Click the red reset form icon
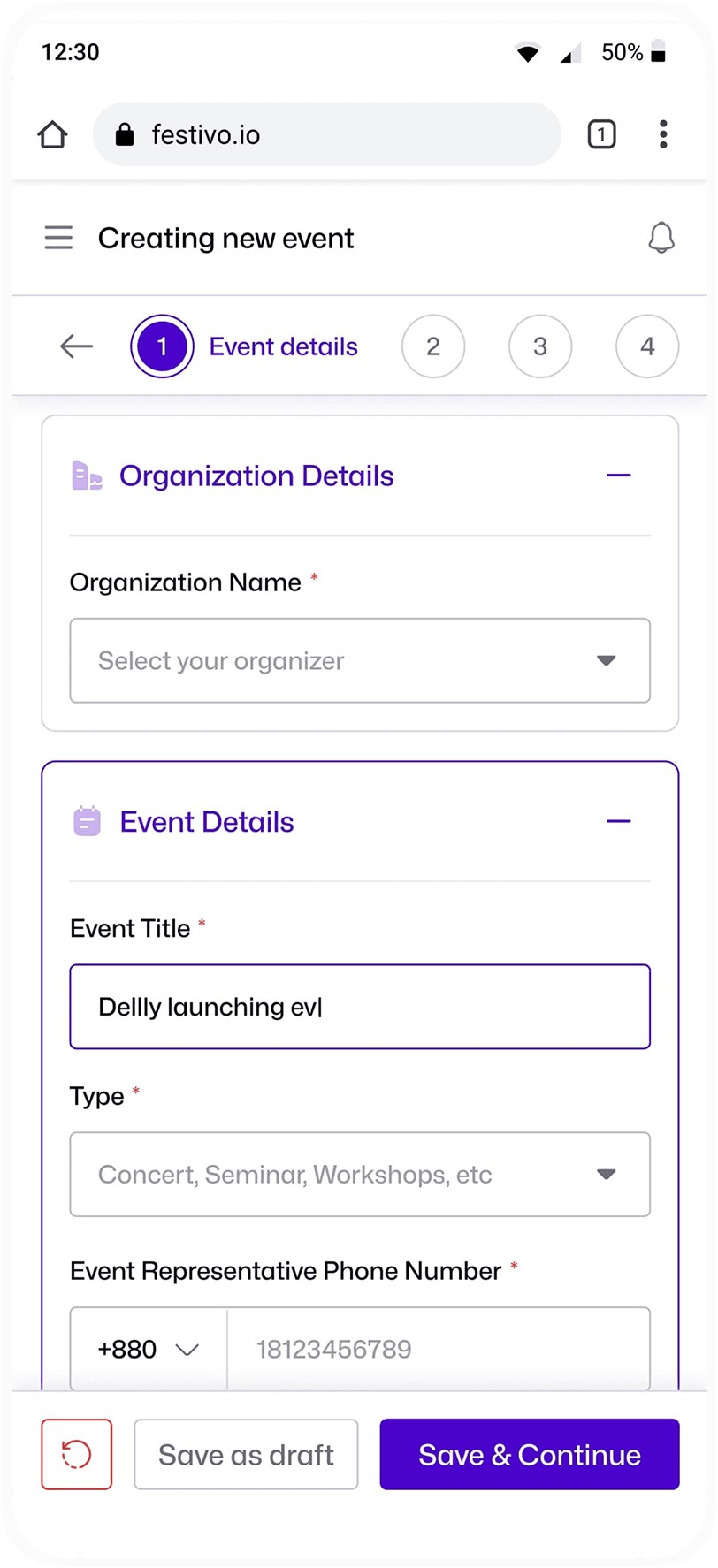Viewport: 718px width, 1568px height. pyautogui.click(x=77, y=1454)
